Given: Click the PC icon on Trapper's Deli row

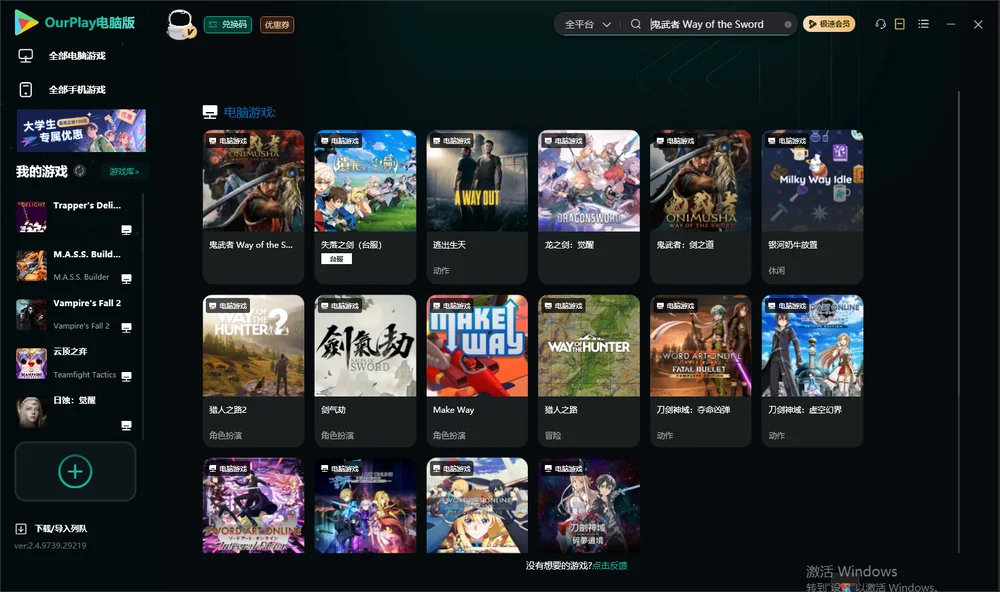Looking at the screenshot, I should pos(126,230).
